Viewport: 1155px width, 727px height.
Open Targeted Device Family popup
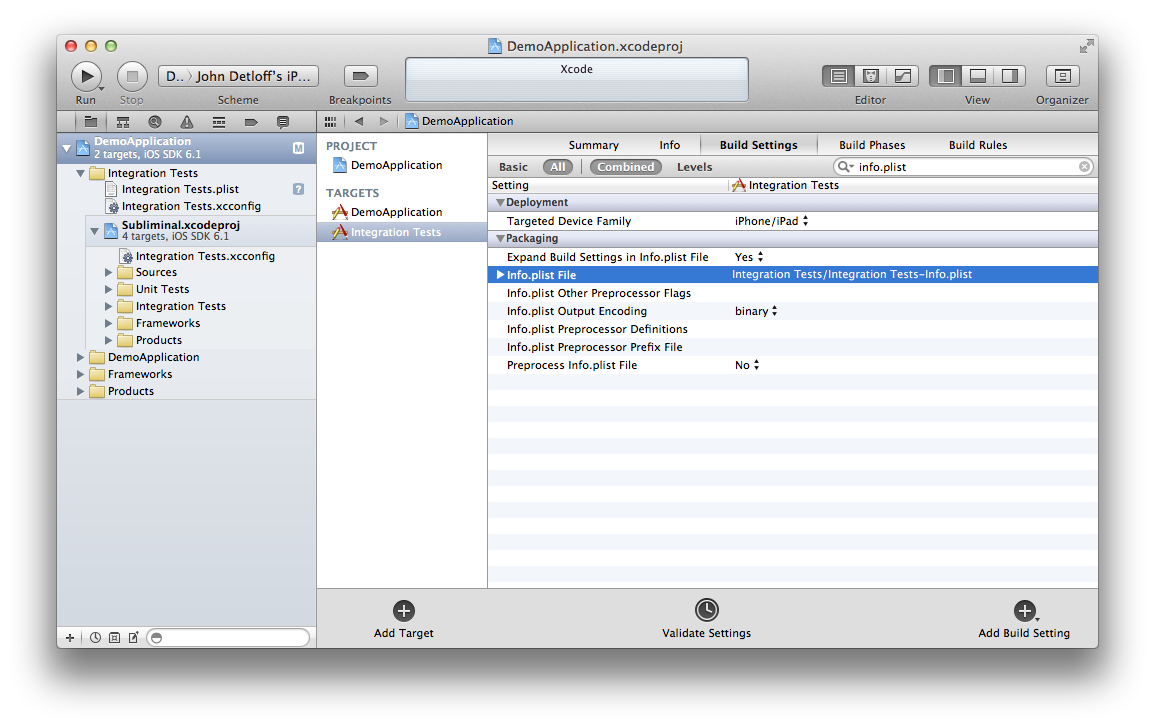(771, 221)
